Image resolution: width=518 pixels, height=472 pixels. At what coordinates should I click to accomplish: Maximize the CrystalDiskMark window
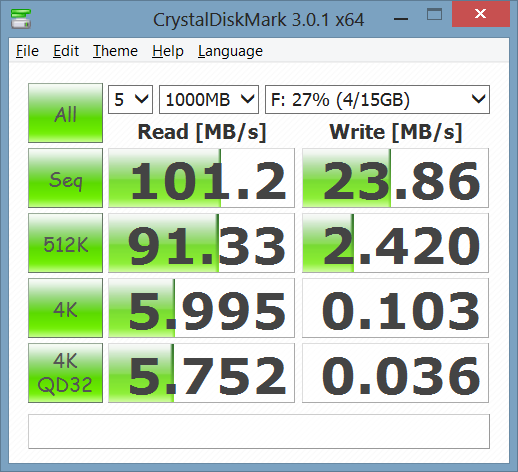coord(434,15)
